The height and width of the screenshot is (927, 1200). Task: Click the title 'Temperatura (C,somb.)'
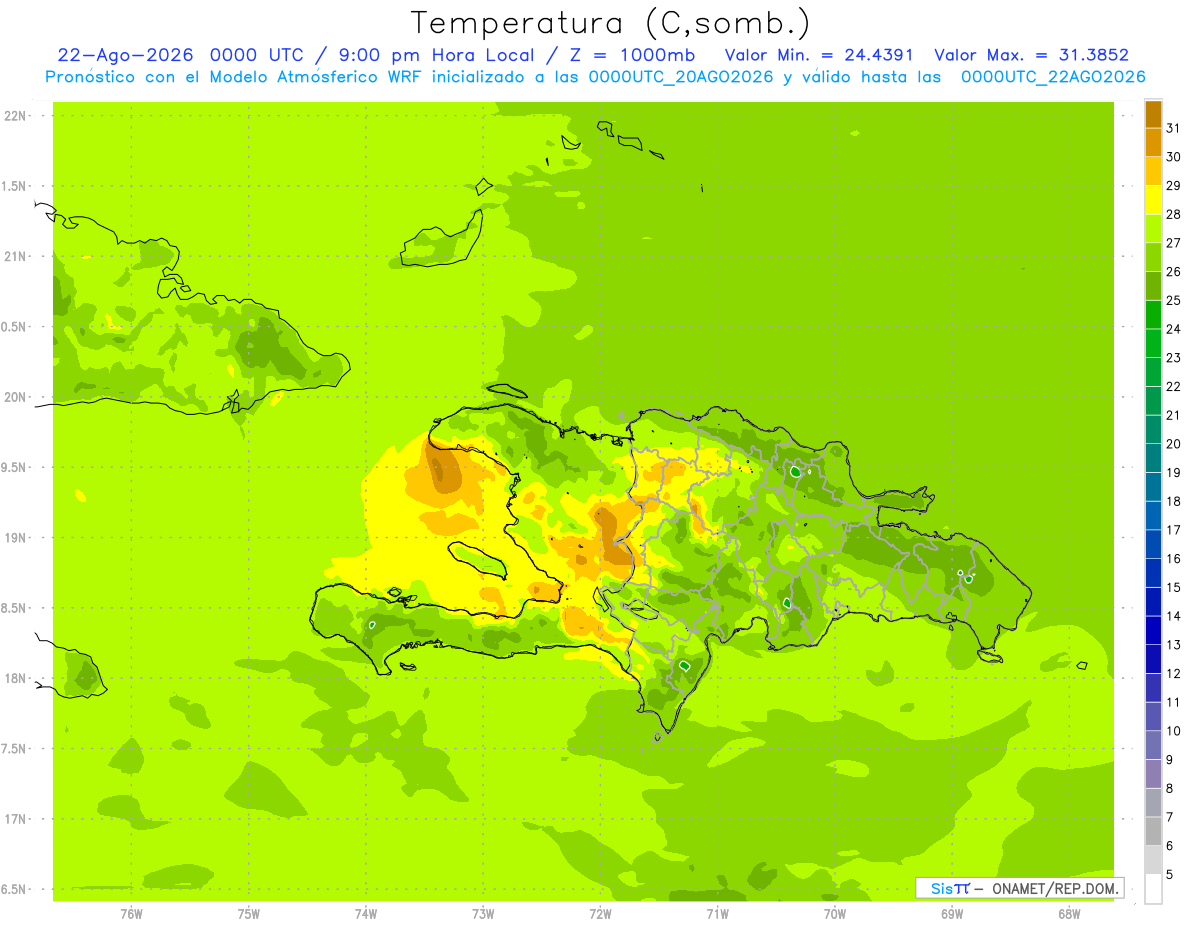click(x=611, y=22)
